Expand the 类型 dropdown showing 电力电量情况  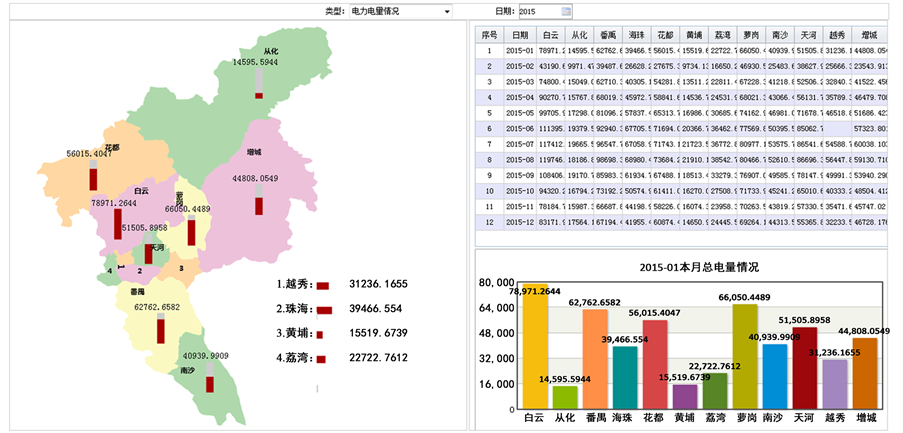(x=446, y=11)
